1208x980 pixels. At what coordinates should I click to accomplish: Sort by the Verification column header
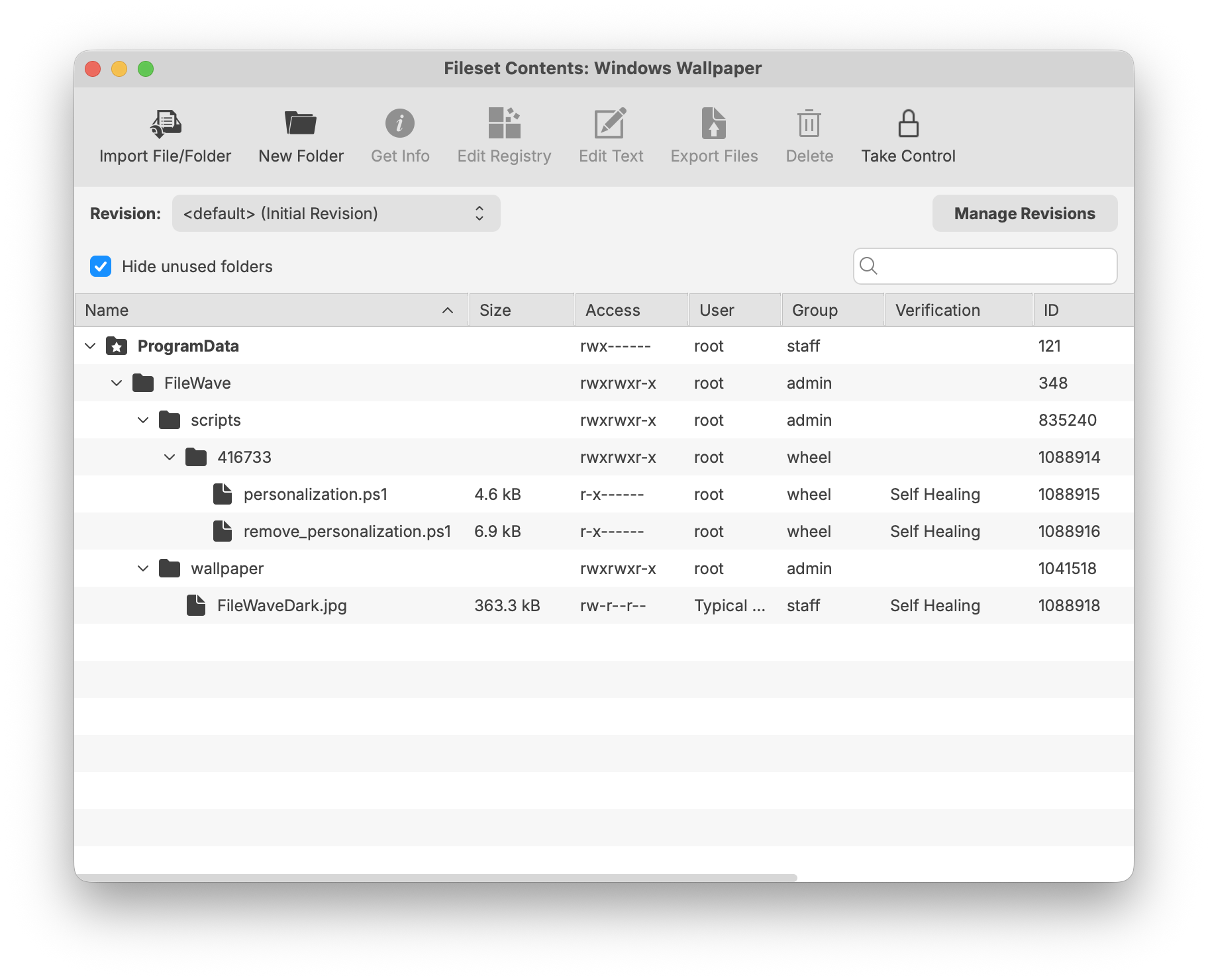click(x=957, y=310)
